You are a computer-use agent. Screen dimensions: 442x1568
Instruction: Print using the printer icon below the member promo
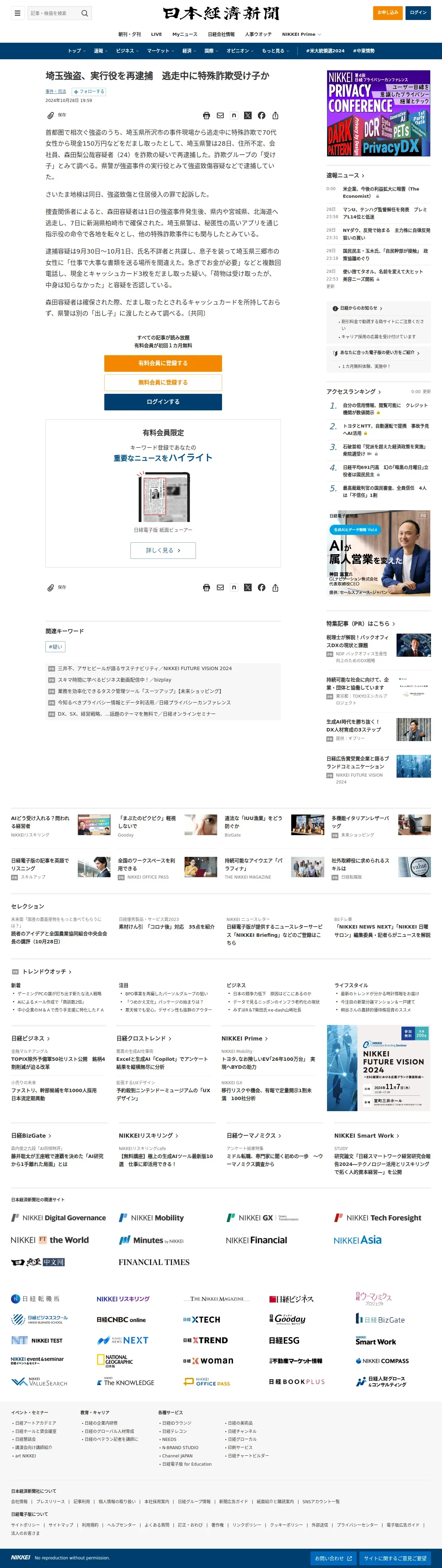pyautogui.click(x=207, y=587)
